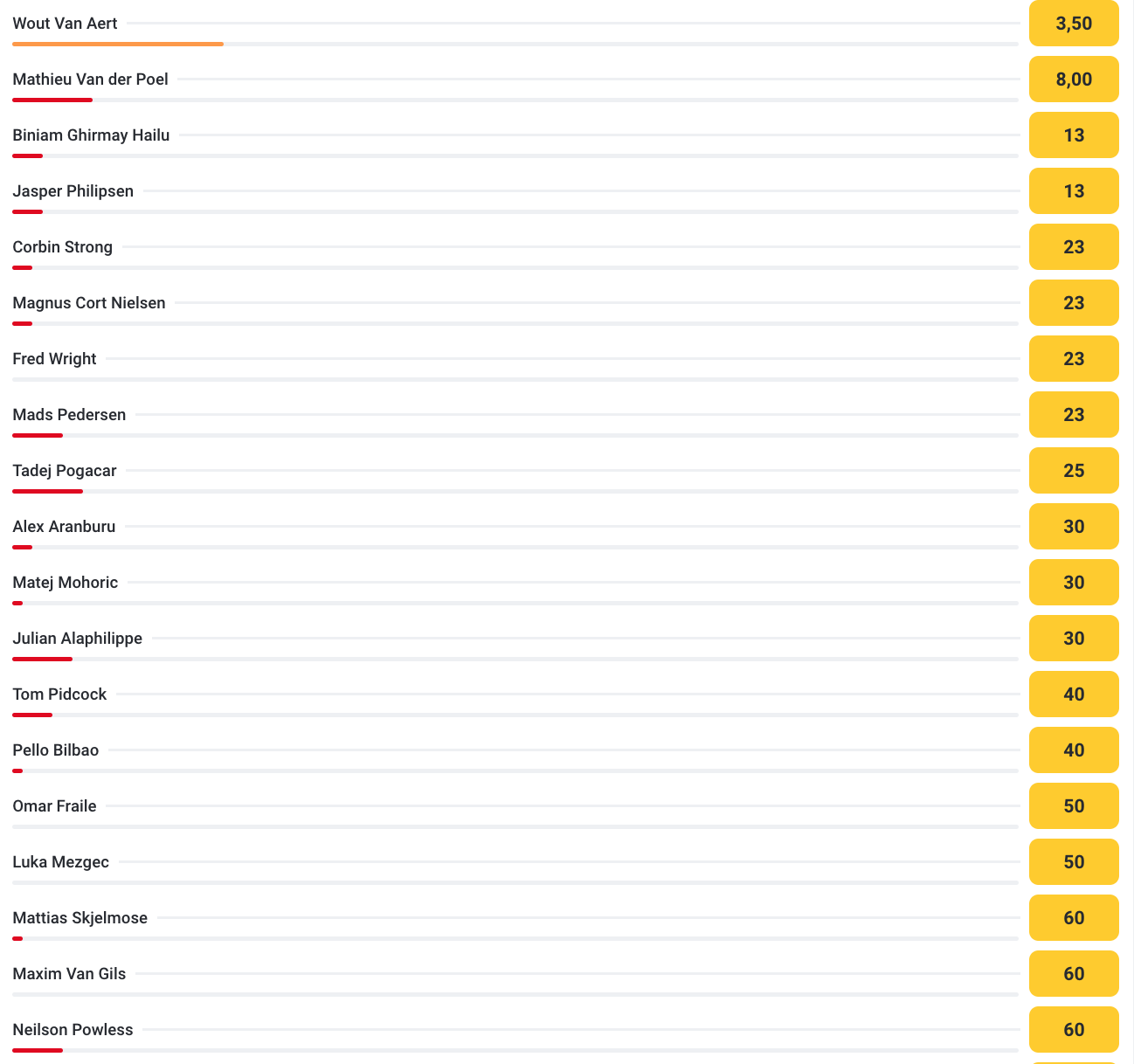Click the red bar under Mathieu Van der Poel
Screen dimensions: 1134x1064
coord(52,100)
